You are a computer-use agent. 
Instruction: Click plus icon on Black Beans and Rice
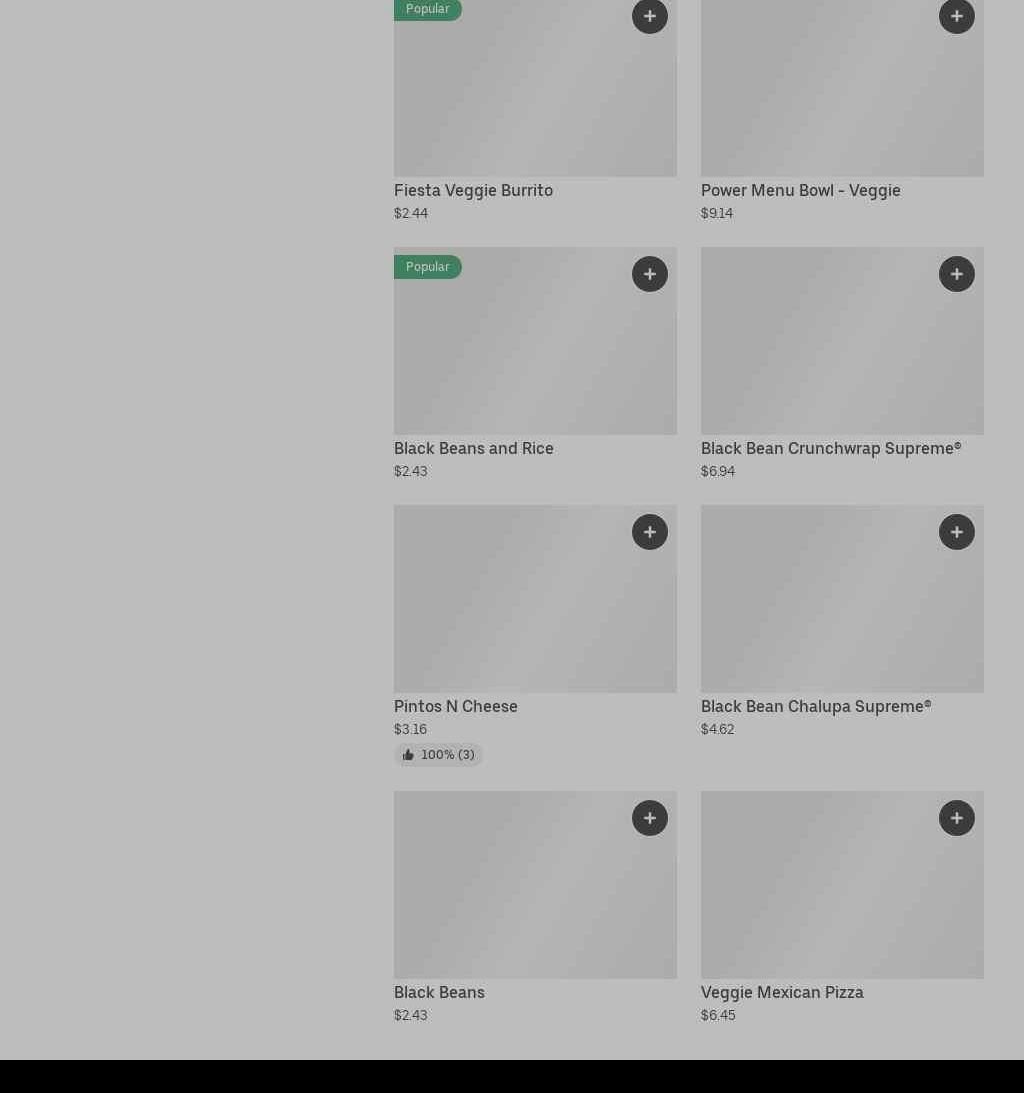point(649,274)
